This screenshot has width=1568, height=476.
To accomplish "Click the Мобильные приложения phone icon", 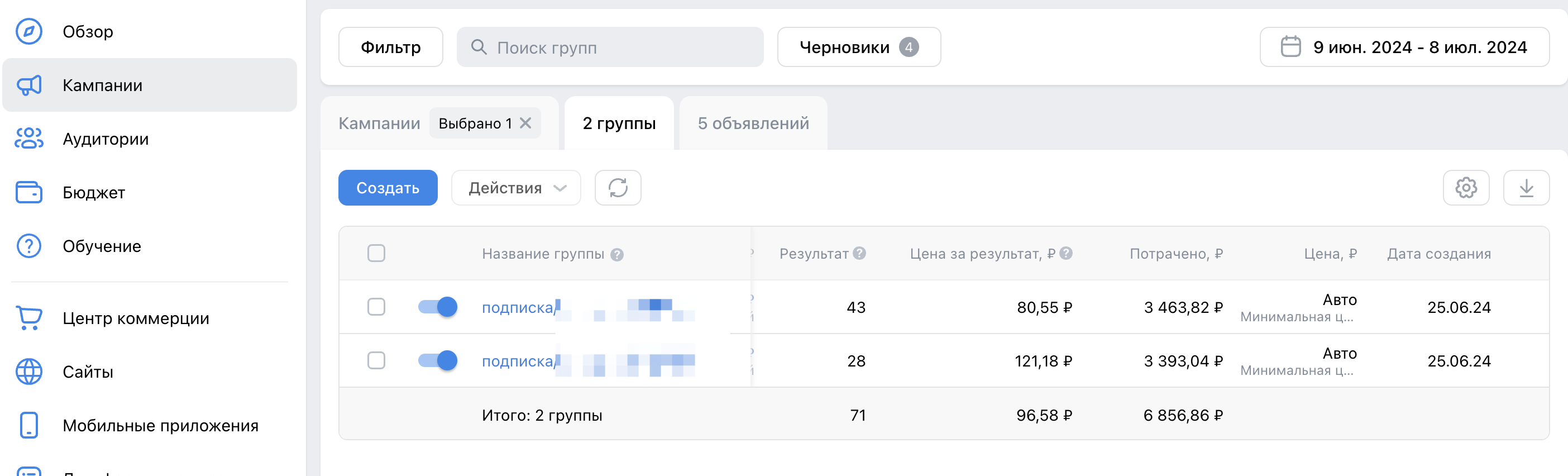I will tap(28, 425).
